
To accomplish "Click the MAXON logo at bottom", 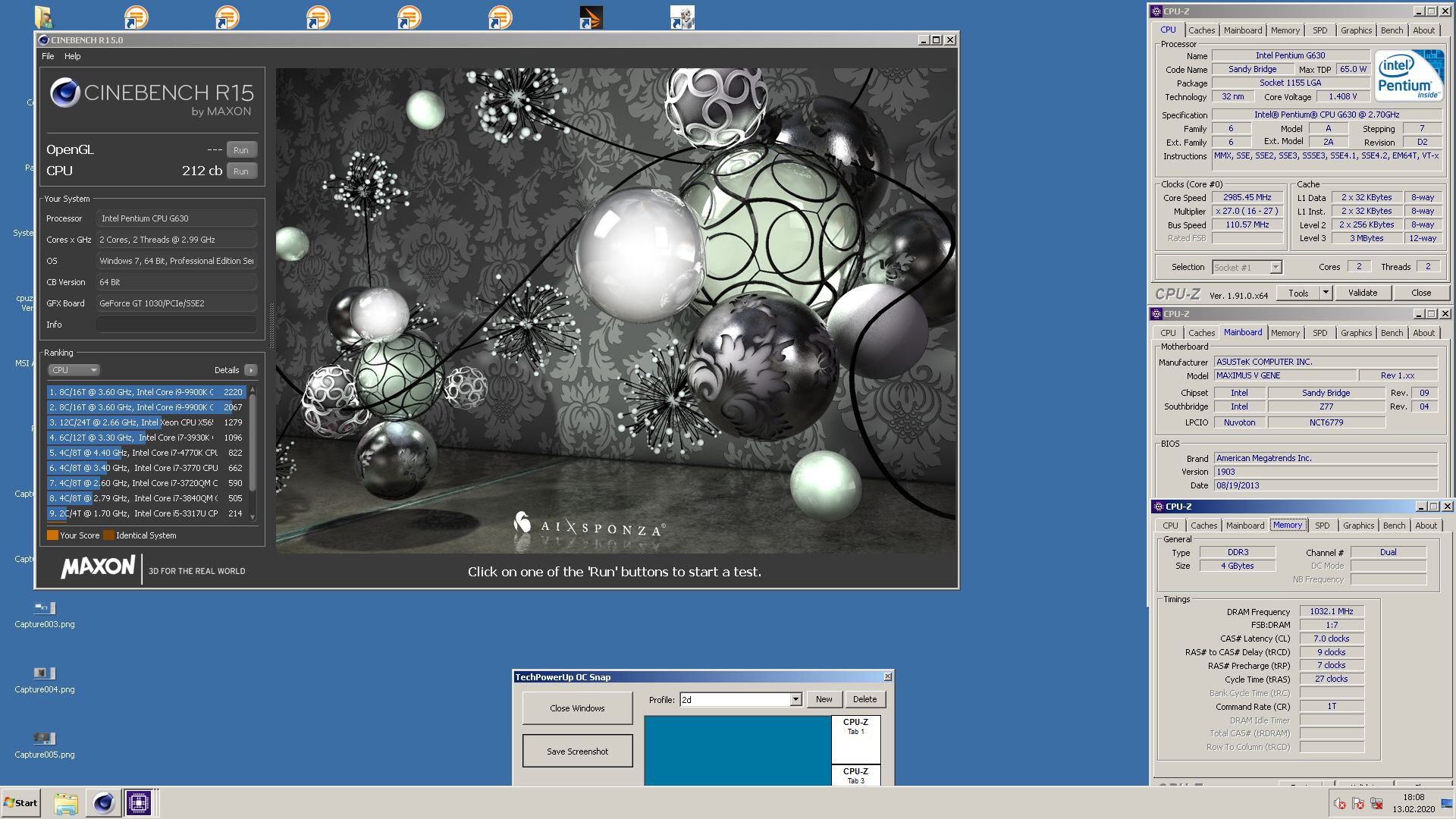I will tap(98, 567).
